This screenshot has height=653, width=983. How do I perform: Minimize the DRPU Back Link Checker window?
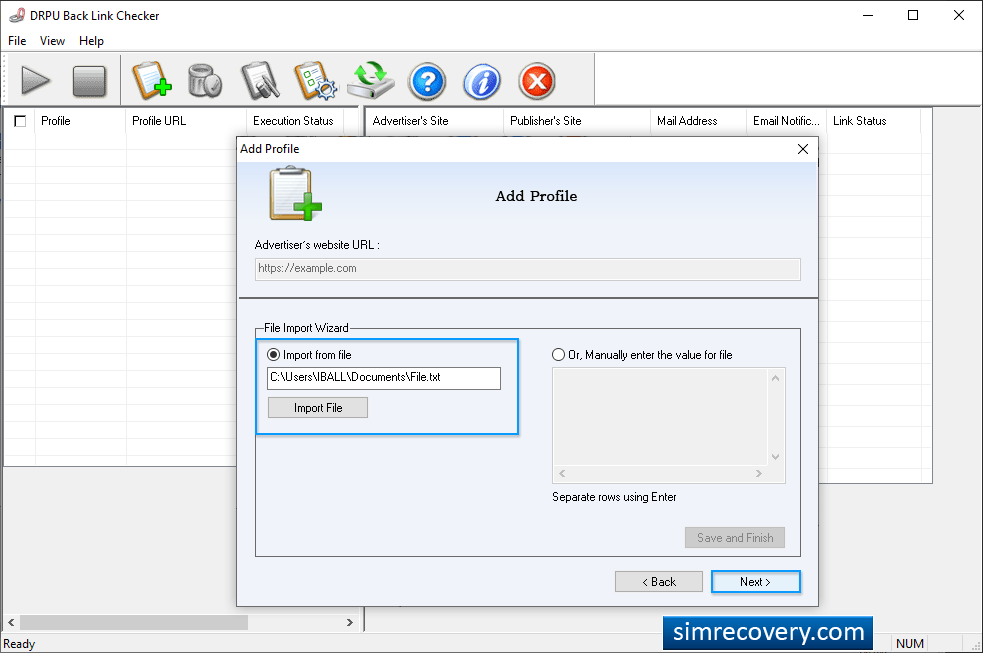pos(868,15)
